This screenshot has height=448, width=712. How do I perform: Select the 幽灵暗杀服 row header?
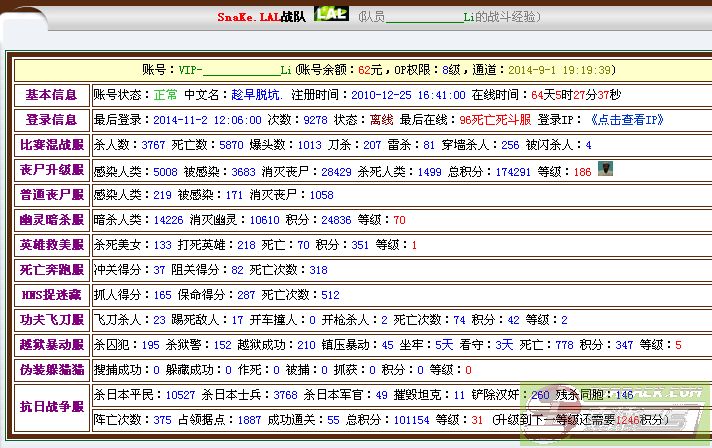[50, 220]
